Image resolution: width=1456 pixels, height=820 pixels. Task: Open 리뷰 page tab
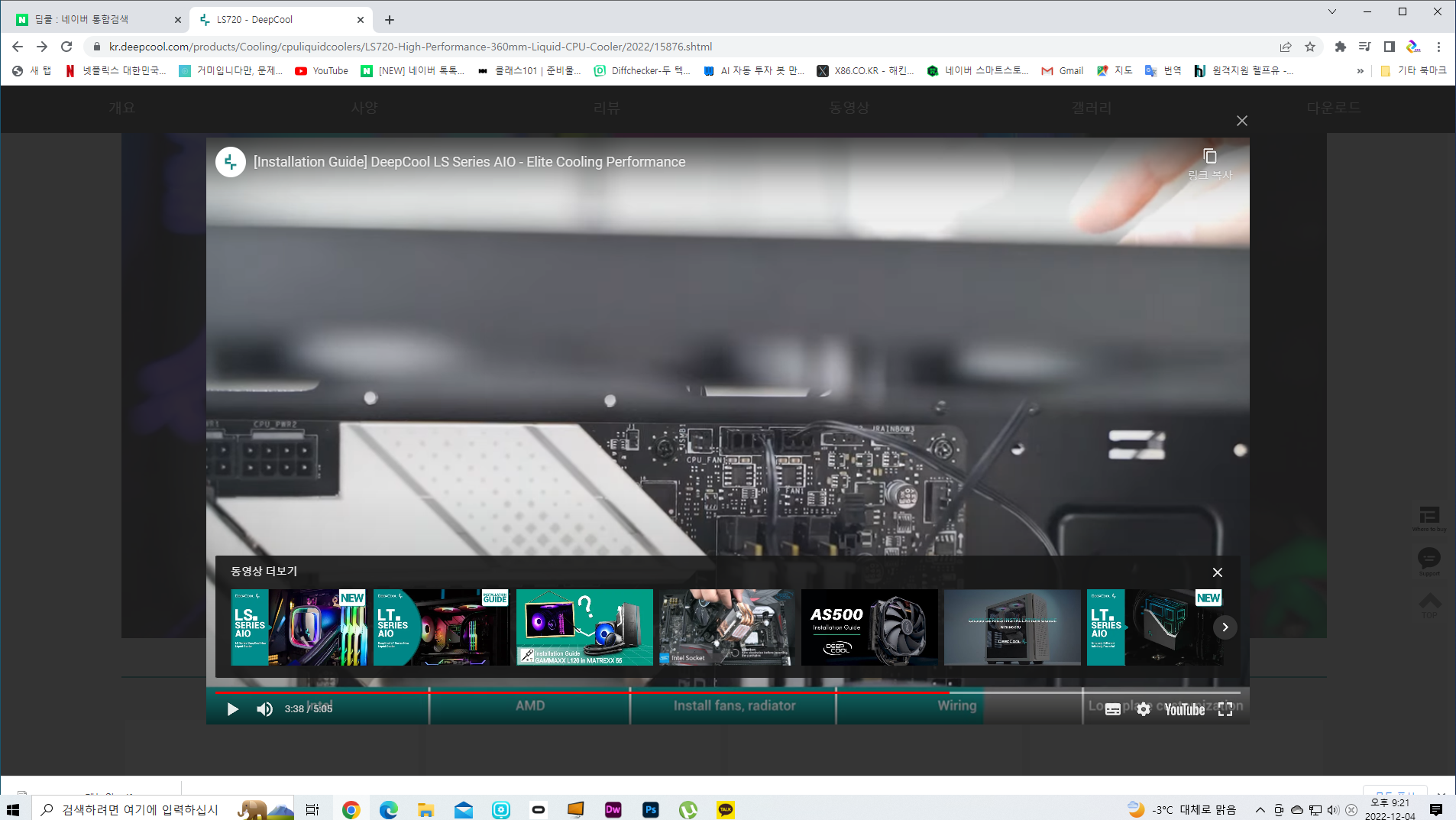[x=607, y=108]
